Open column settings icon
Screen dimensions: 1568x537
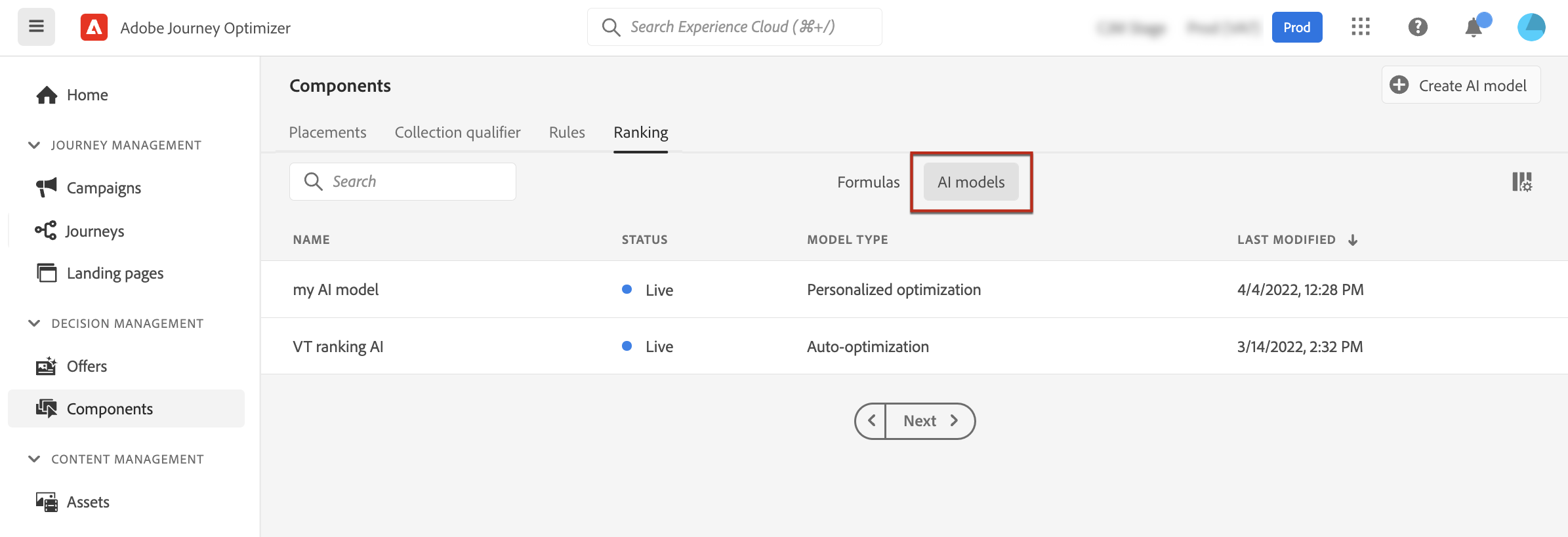(1521, 182)
